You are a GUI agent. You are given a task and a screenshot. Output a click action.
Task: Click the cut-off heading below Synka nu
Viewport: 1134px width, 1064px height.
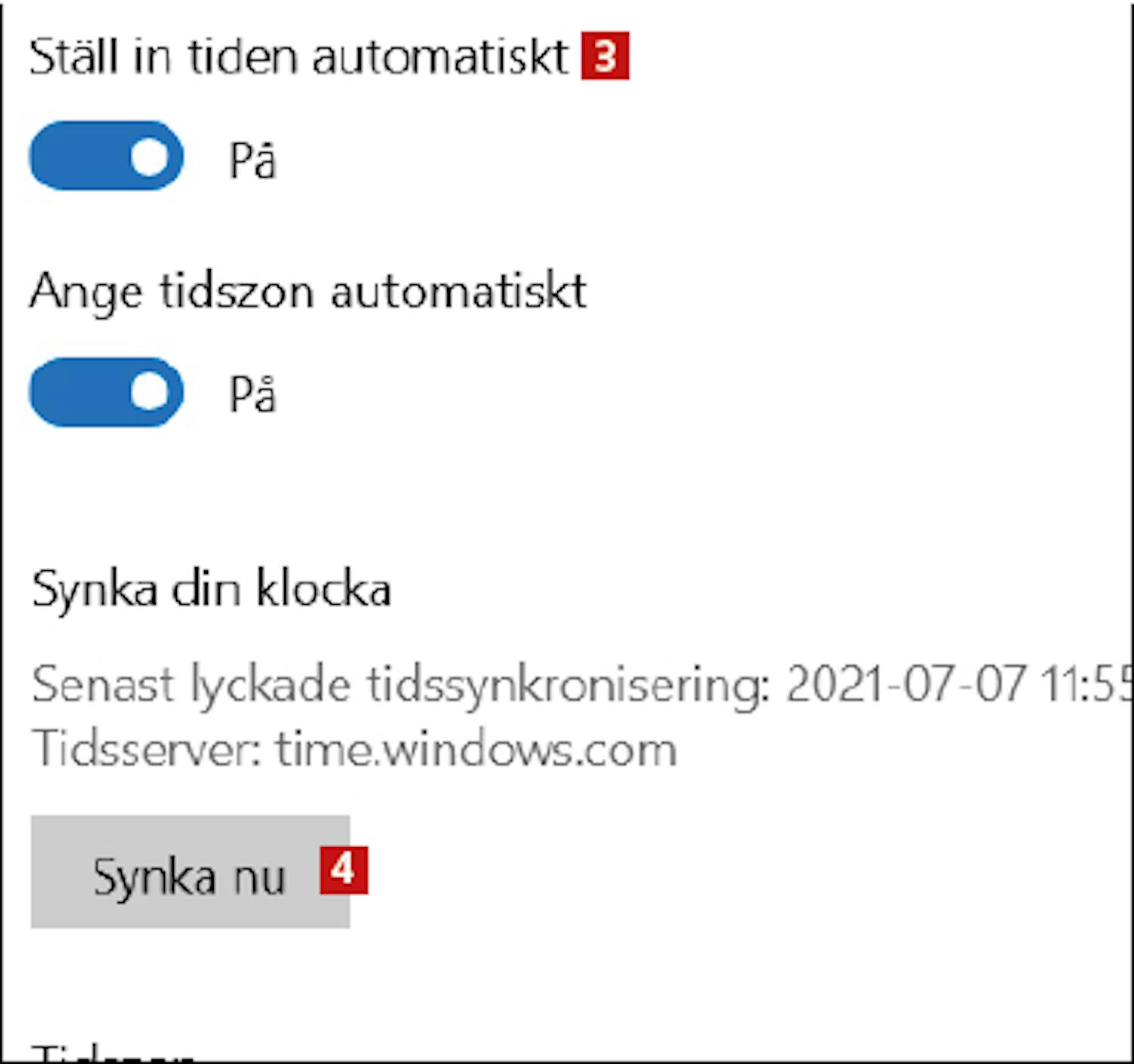tap(113, 1053)
